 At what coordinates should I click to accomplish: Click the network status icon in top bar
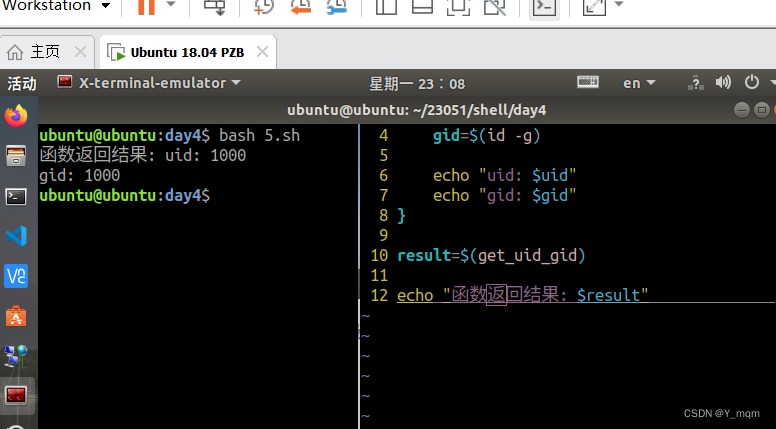(695, 83)
